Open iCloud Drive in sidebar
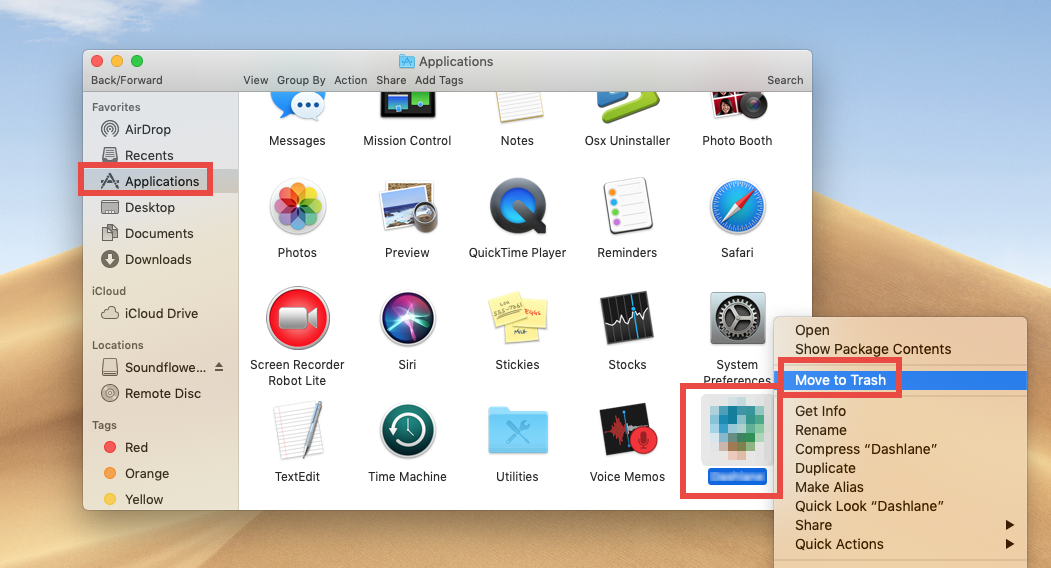This screenshot has width=1051, height=568. [x=161, y=313]
